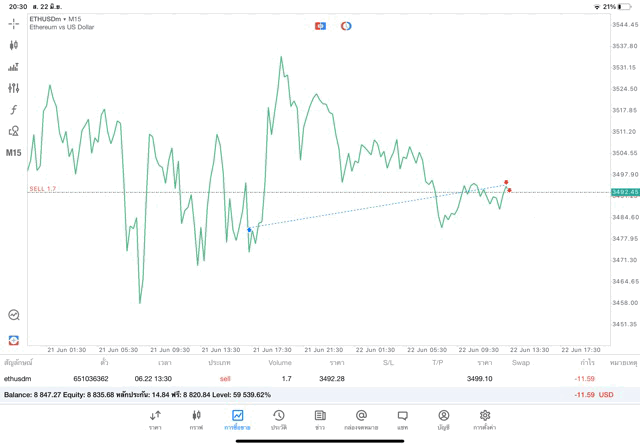Open the ราคา quotes tab

pos(155,419)
